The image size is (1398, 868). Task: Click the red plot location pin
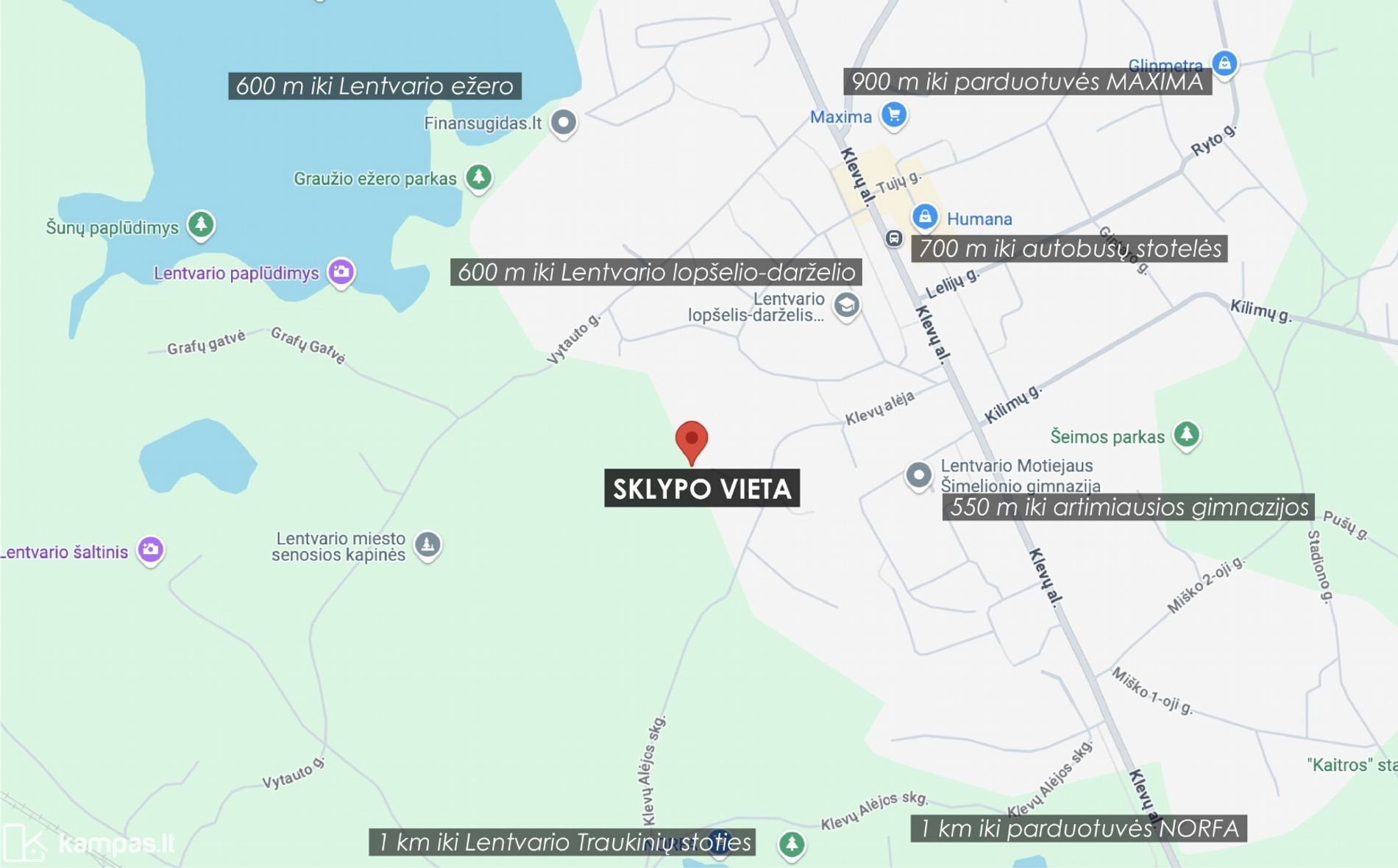click(x=692, y=443)
